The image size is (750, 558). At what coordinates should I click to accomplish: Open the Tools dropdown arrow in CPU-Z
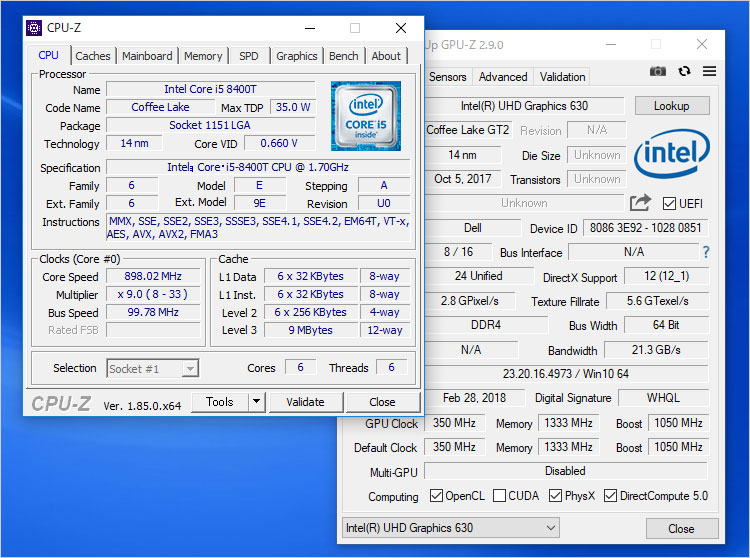pyautogui.click(x=256, y=402)
